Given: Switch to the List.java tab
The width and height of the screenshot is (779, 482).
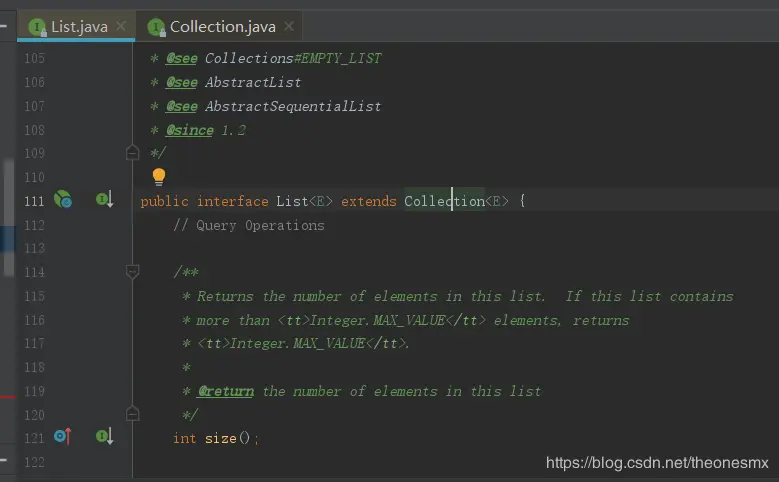Looking at the screenshot, I should click(x=76, y=26).
